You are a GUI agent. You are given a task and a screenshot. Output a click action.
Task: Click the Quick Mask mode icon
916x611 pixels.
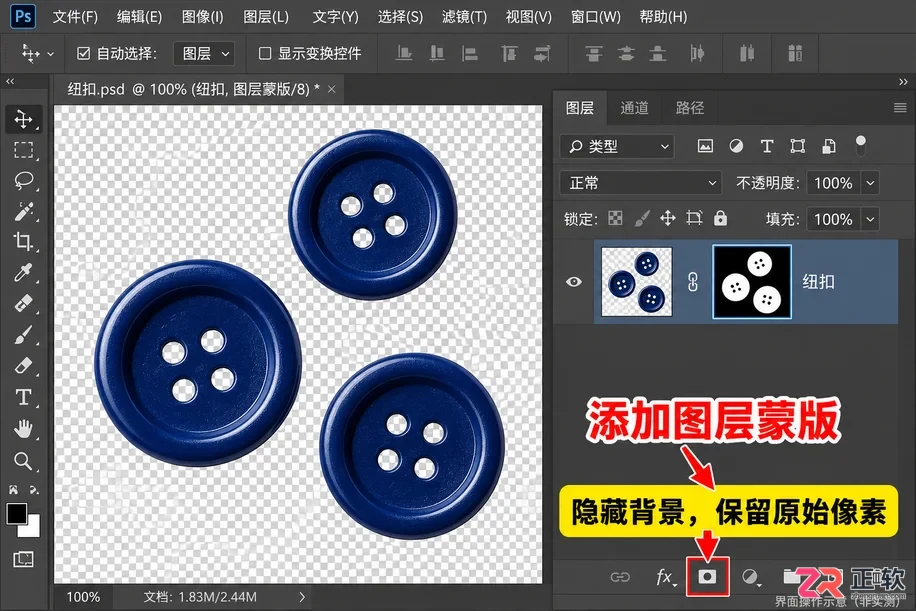(x=23, y=559)
